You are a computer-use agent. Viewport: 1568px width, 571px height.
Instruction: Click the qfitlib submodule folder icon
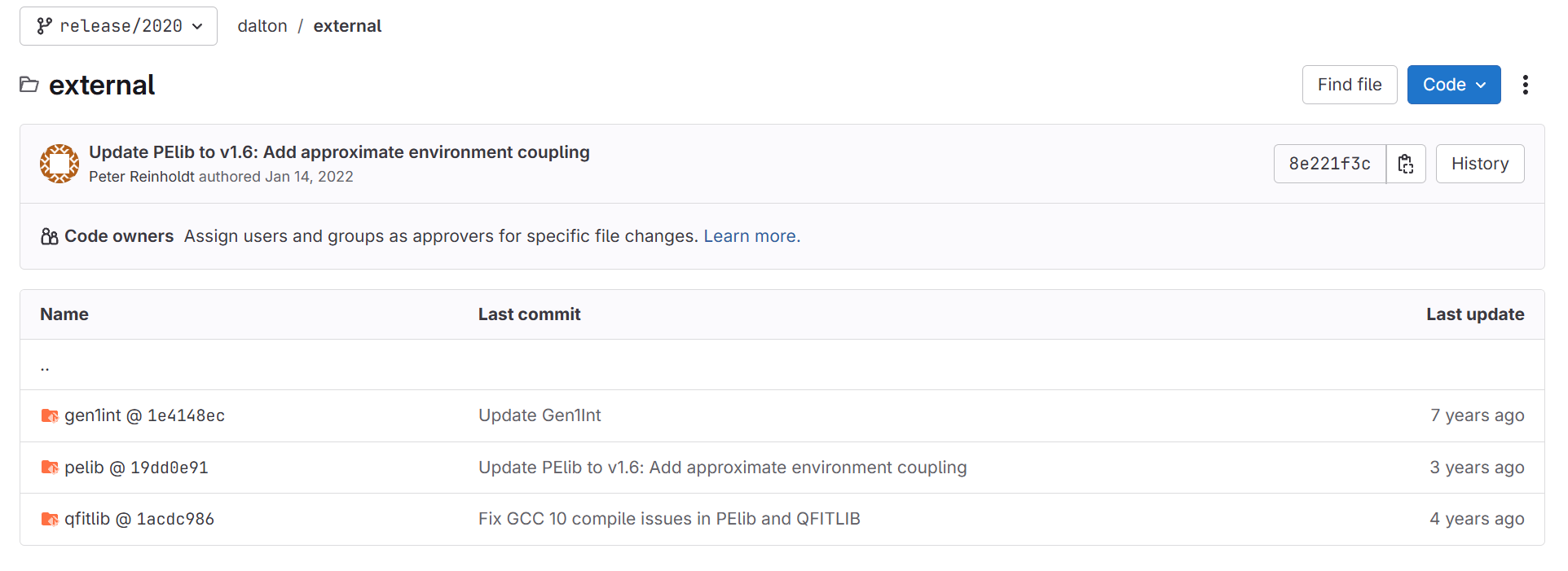point(50,520)
